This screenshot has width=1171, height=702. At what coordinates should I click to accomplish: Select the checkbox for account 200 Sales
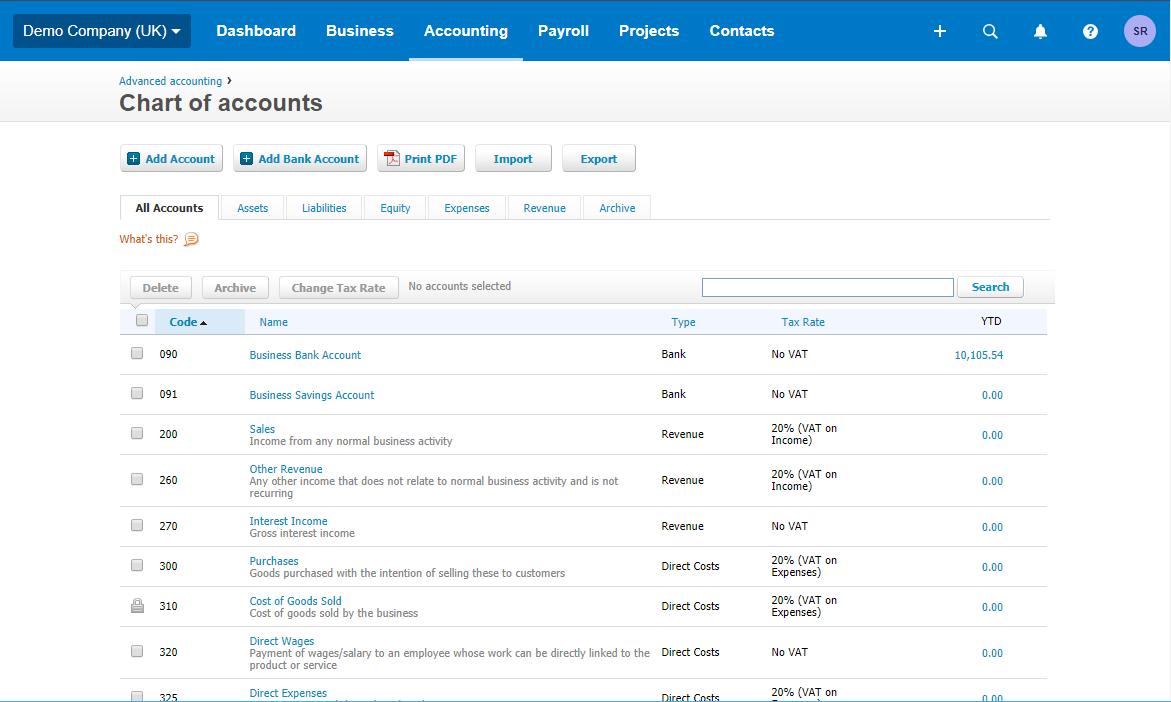click(x=137, y=434)
